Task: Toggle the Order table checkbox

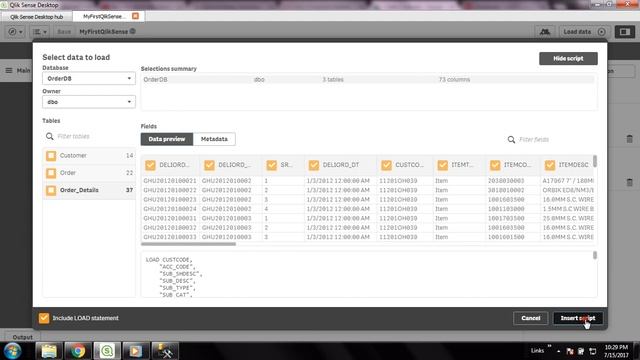Action: (x=51, y=173)
